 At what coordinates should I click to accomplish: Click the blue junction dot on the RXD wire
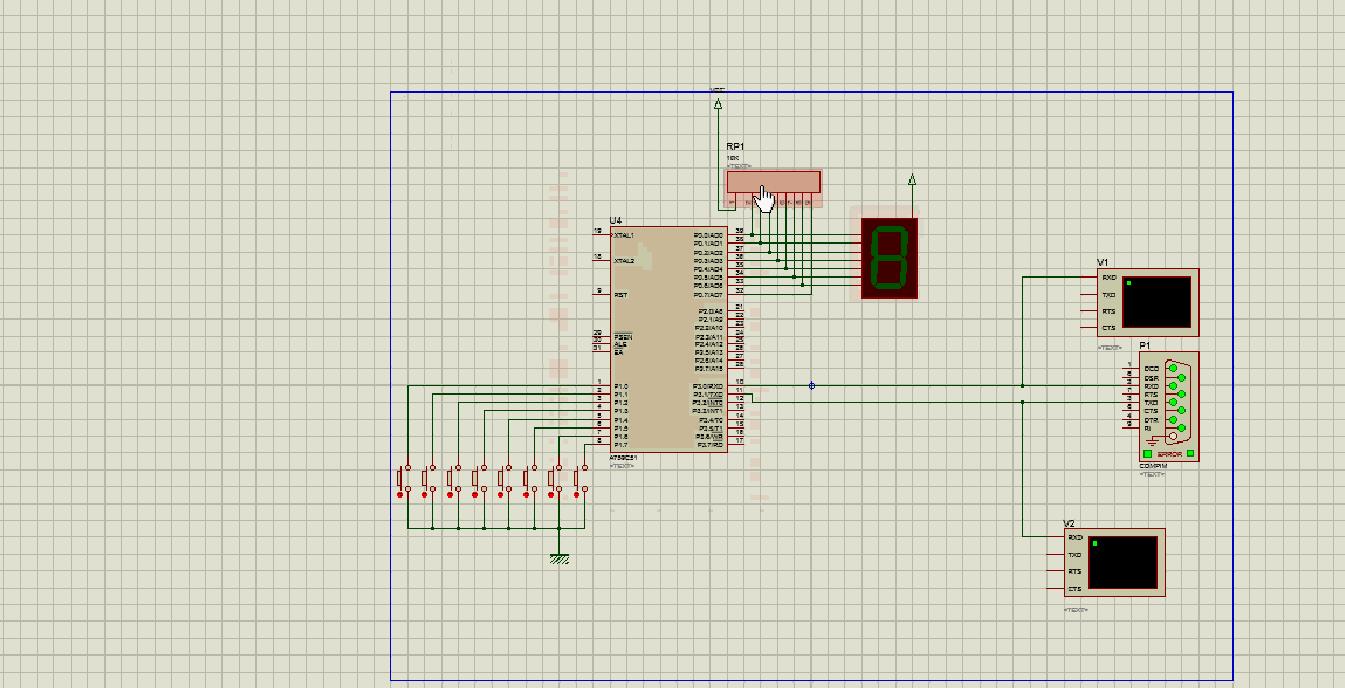(811, 386)
